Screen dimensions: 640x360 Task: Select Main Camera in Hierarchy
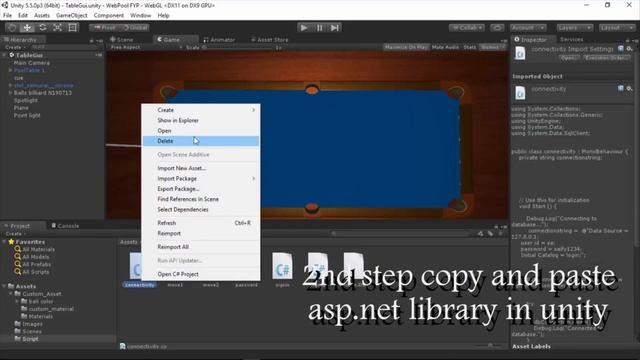[x=32, y=63]
